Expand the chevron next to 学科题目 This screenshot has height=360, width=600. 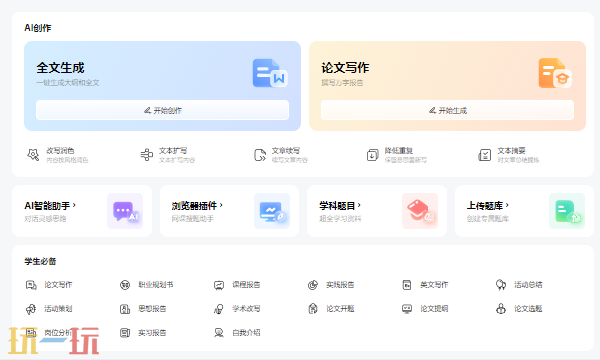coord(359,205)
